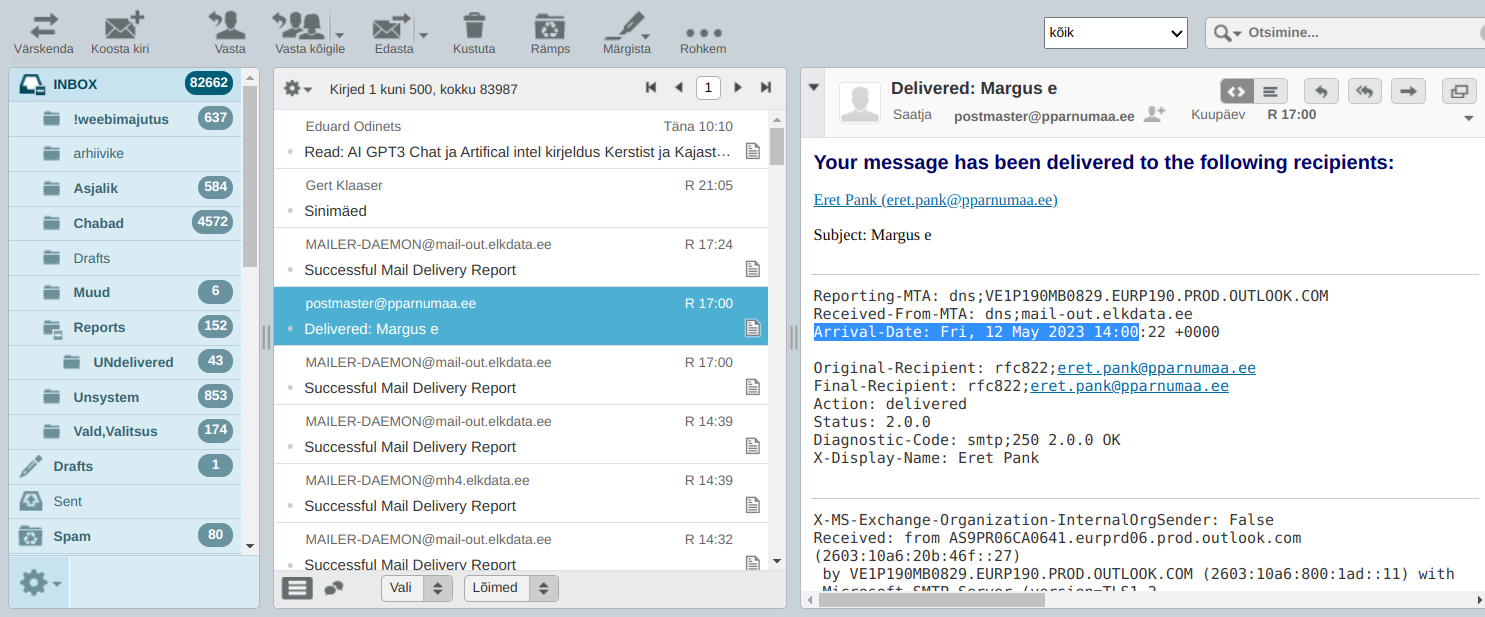Open the Sinimäed email from Gert Klaaser
This screenshot has width=1485, height=617.
520,199
